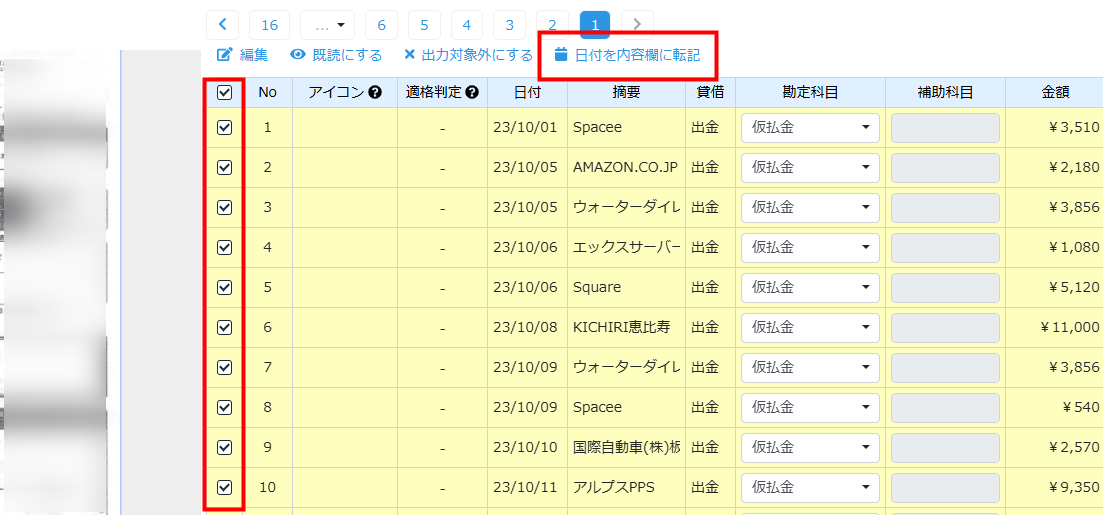Jump to page 16 in pagination
This screenshot has width=1103, height=515.
click(269, 25)
